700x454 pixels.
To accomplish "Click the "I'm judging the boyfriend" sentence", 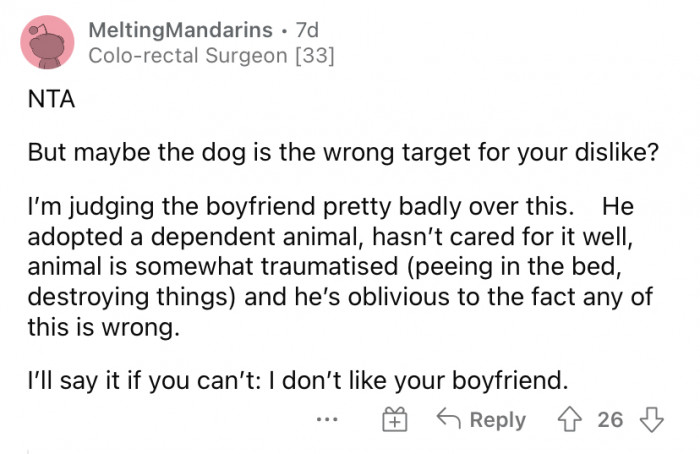I will pyautogui.click(x=300, y=209).
